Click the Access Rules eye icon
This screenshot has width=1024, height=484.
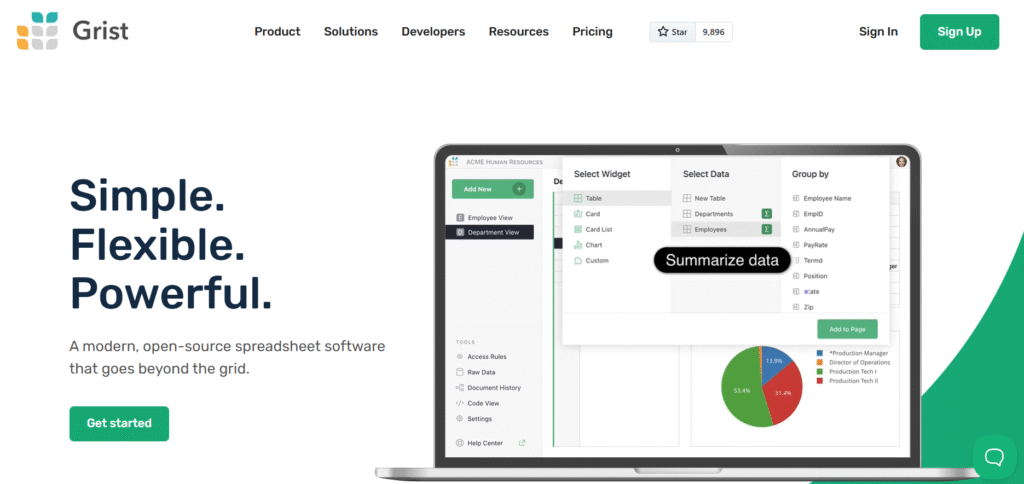click(x=460, y=357)
